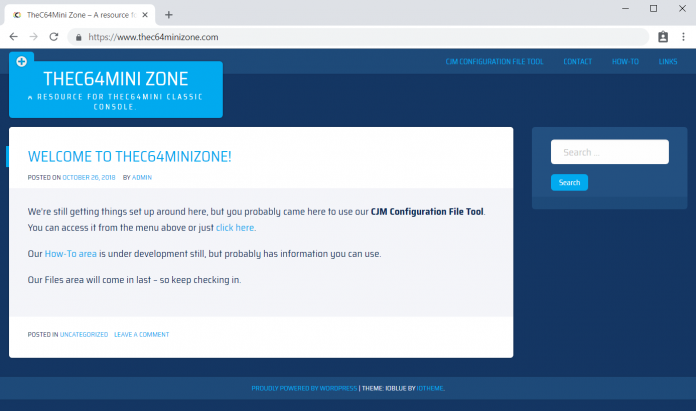This screenshot has width=696, height=411.
Task: Reload the current page
Action: 54,37
